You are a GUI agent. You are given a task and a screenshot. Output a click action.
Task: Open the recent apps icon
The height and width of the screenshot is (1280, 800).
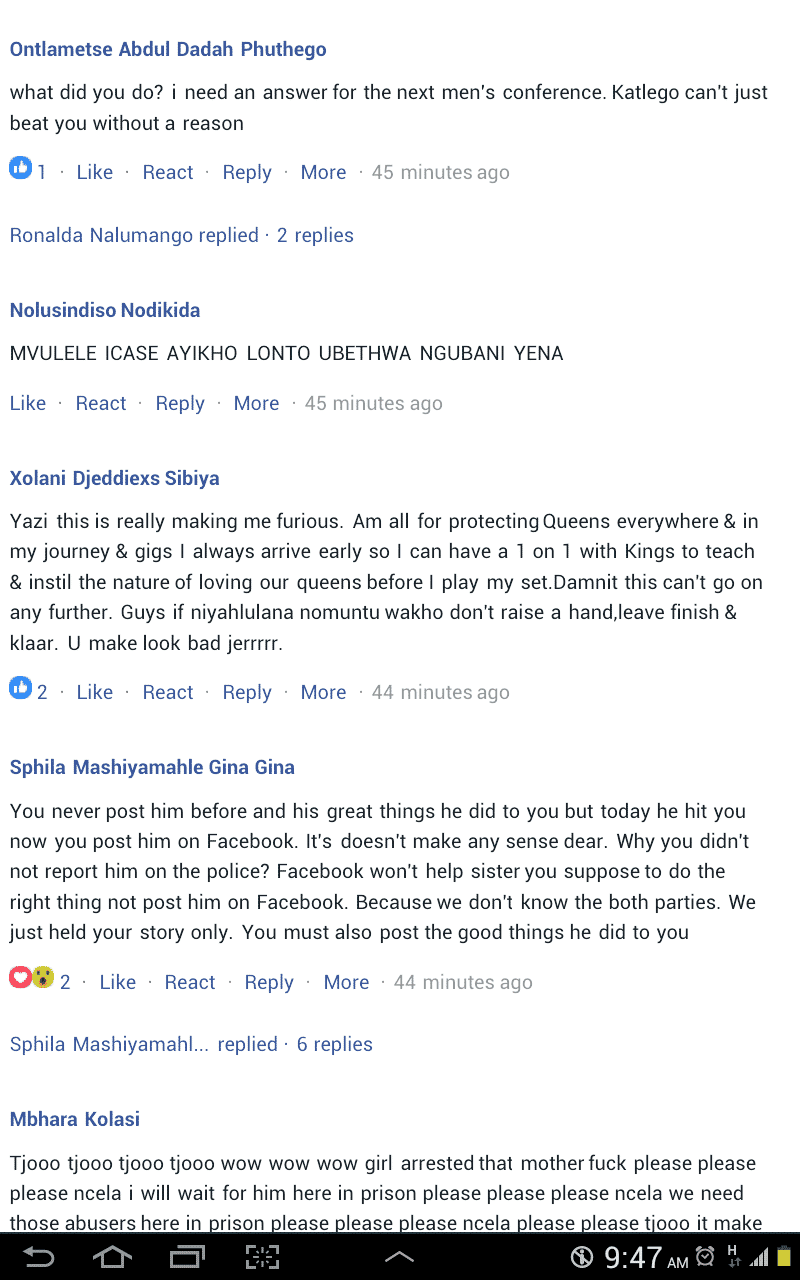[186, 1256]
